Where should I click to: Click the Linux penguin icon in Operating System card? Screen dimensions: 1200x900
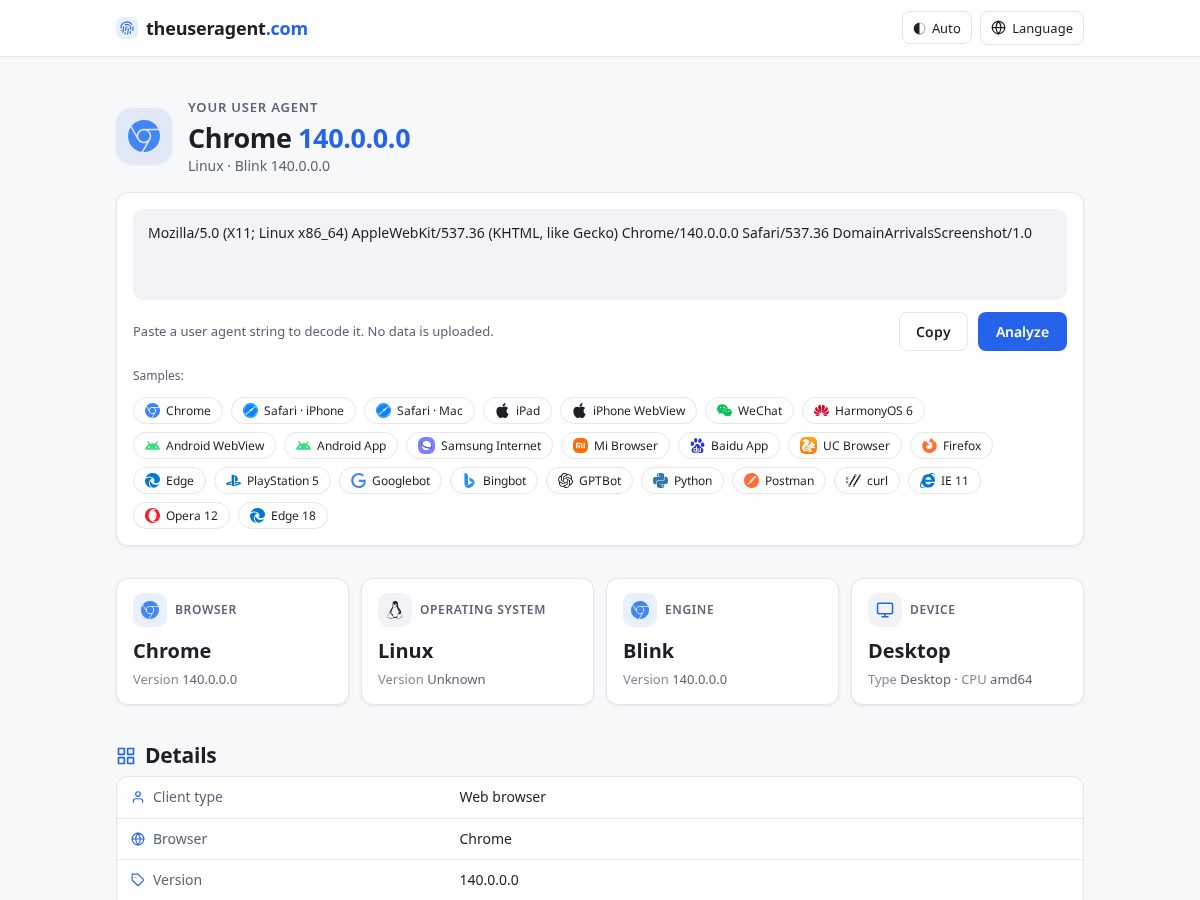(395, 610)
